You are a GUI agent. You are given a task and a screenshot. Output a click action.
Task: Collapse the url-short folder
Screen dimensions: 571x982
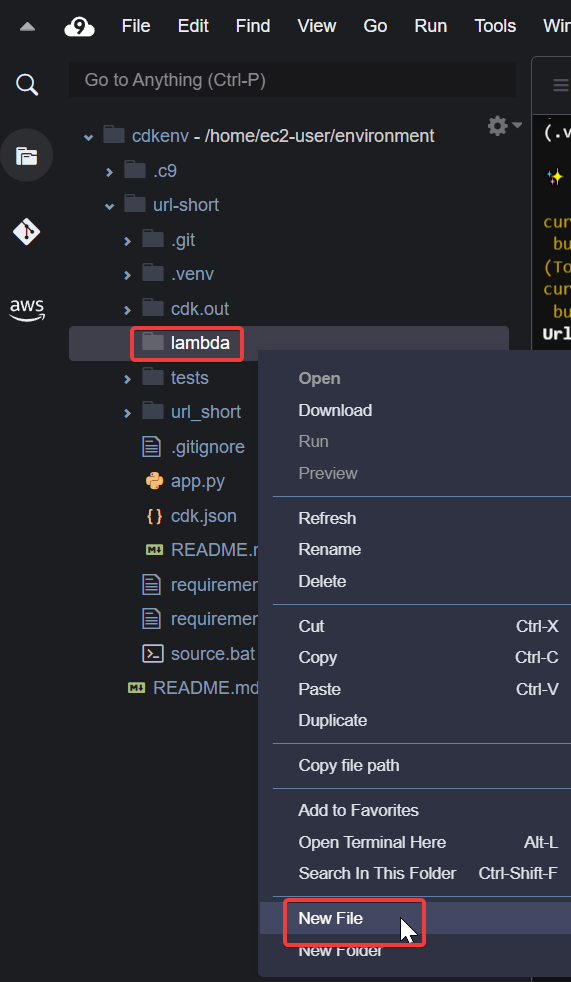tap(109, 205)
